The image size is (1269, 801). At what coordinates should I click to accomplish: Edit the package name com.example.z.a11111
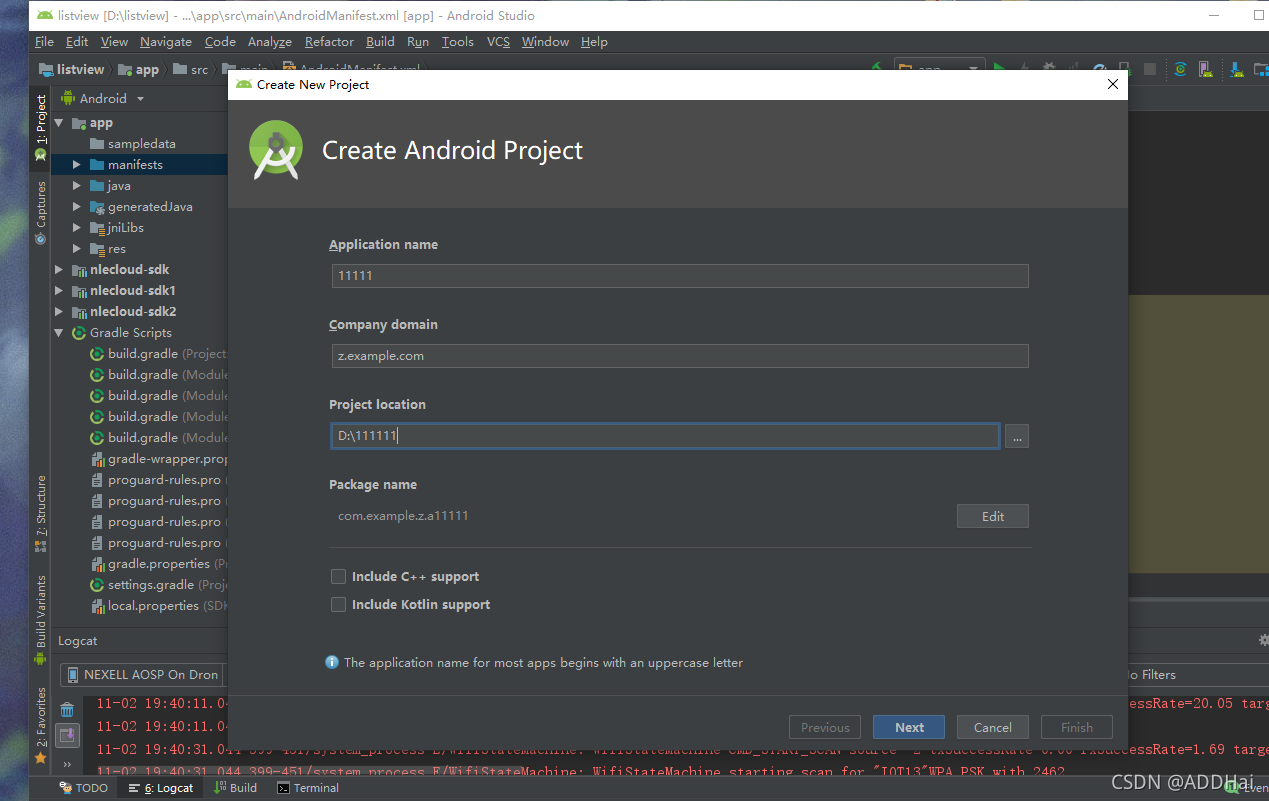[x=992, y=516]
